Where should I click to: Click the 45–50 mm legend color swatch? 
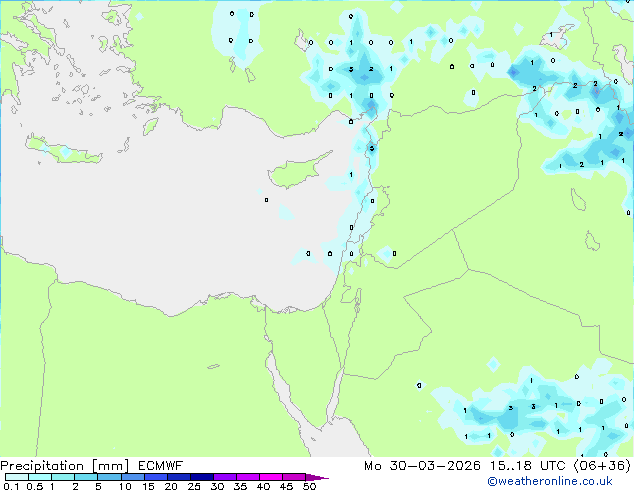click(x=294, y=477)
